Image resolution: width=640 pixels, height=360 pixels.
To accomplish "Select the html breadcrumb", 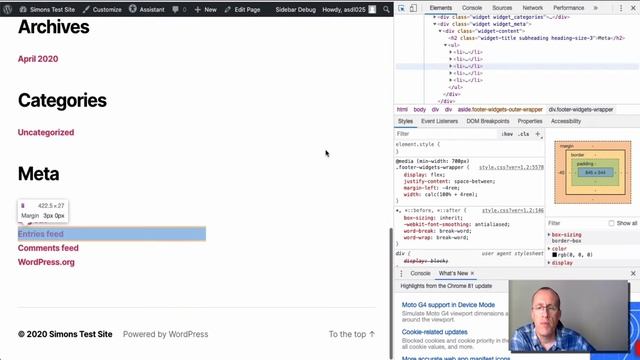I will (402, 109).
